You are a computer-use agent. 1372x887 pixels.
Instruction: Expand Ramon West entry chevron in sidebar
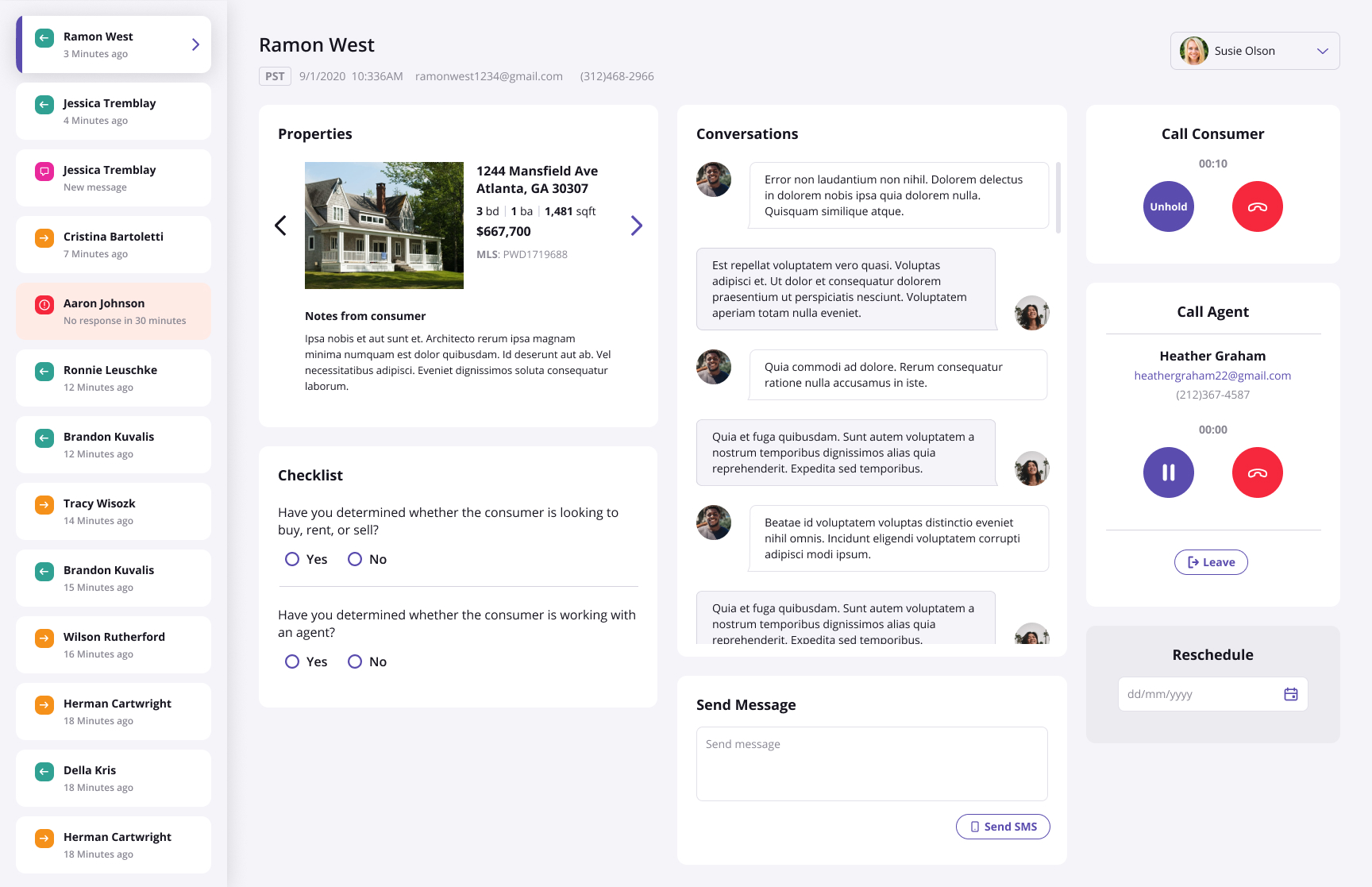(195, 44)
